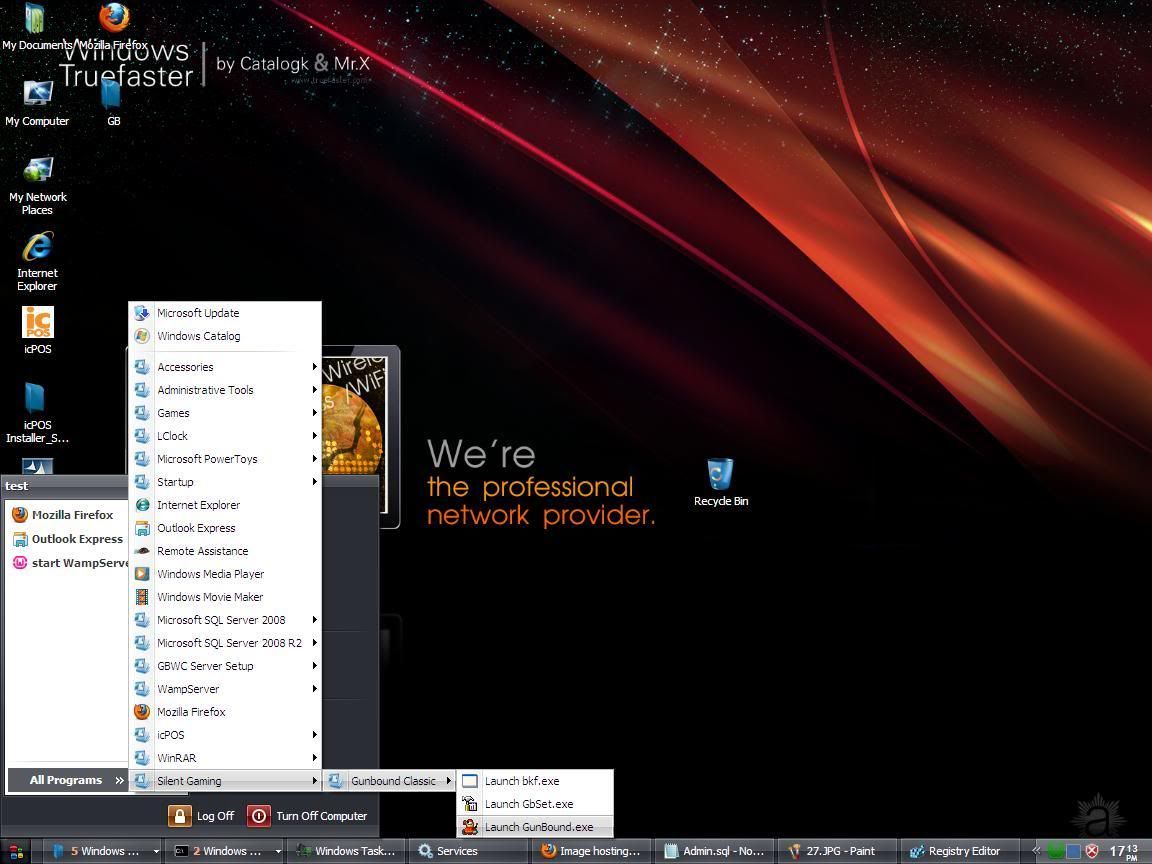1152x864 pixels.
Task: Open the GB folder icon on desktop
Action: pos(112,96)
